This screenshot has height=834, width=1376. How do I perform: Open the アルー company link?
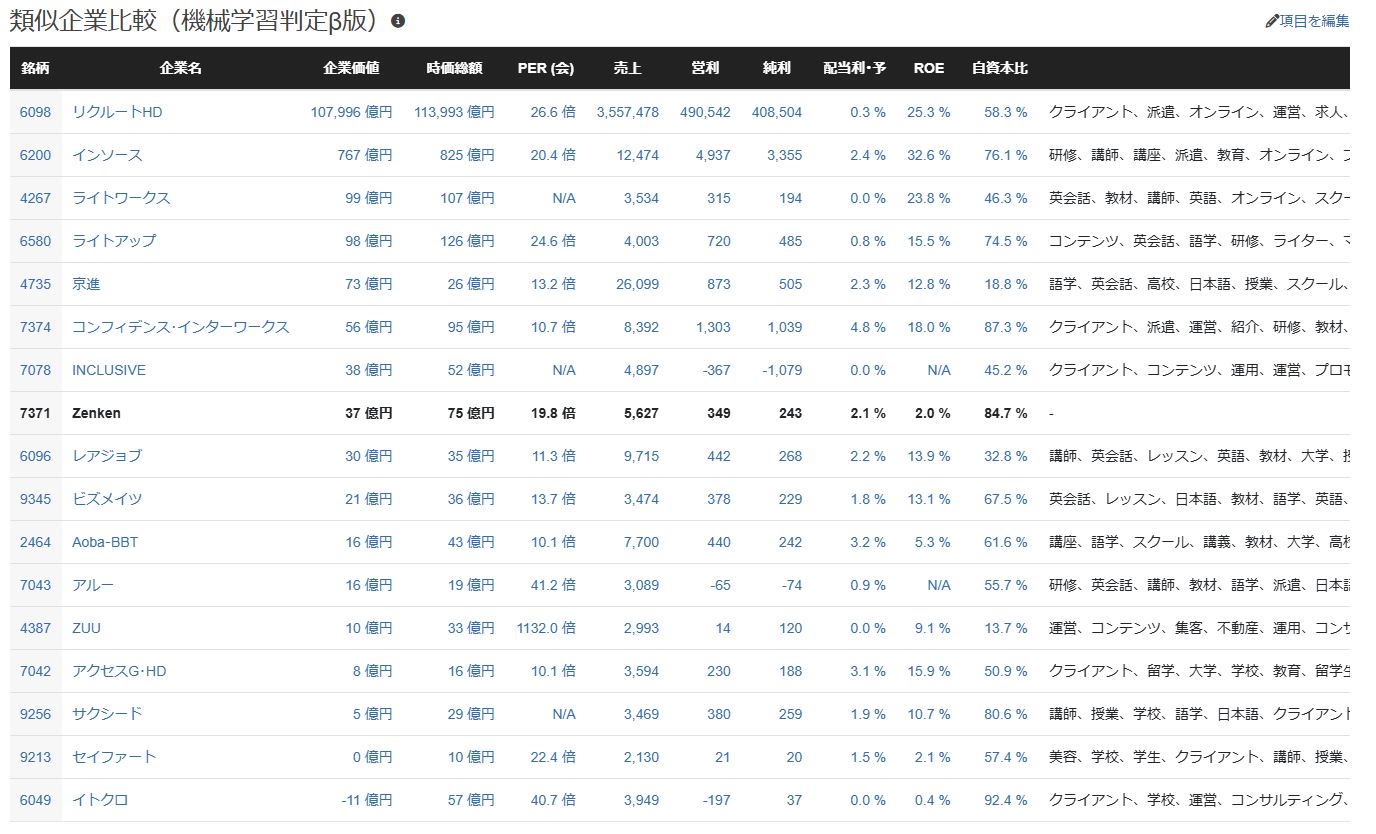point(93,585)
